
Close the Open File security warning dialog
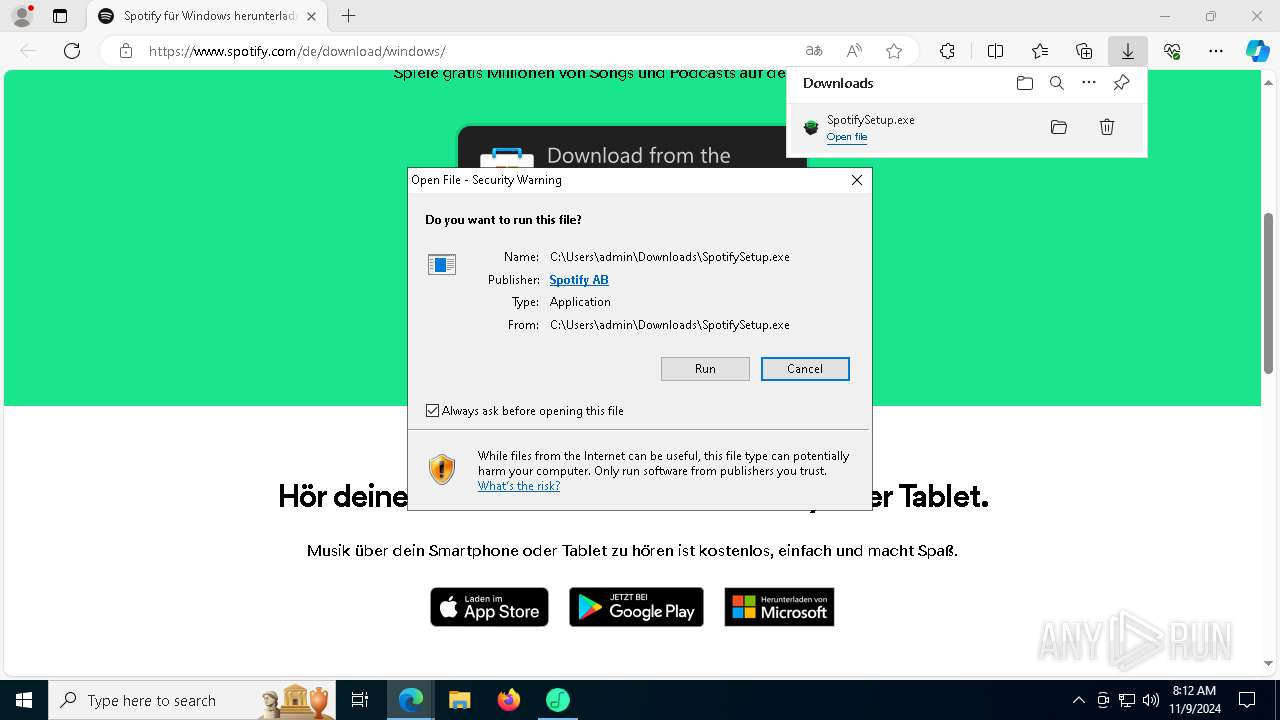[857, 180]
